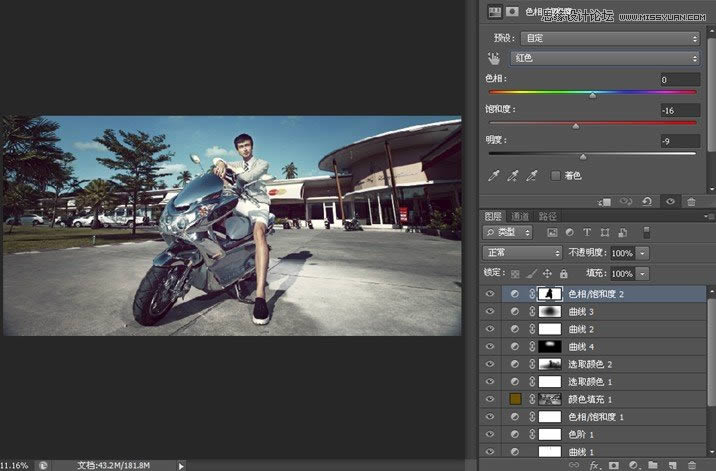This screenshot has width=716, height=471.
Task: Click the first eyedropper tool
Action: 493,176
